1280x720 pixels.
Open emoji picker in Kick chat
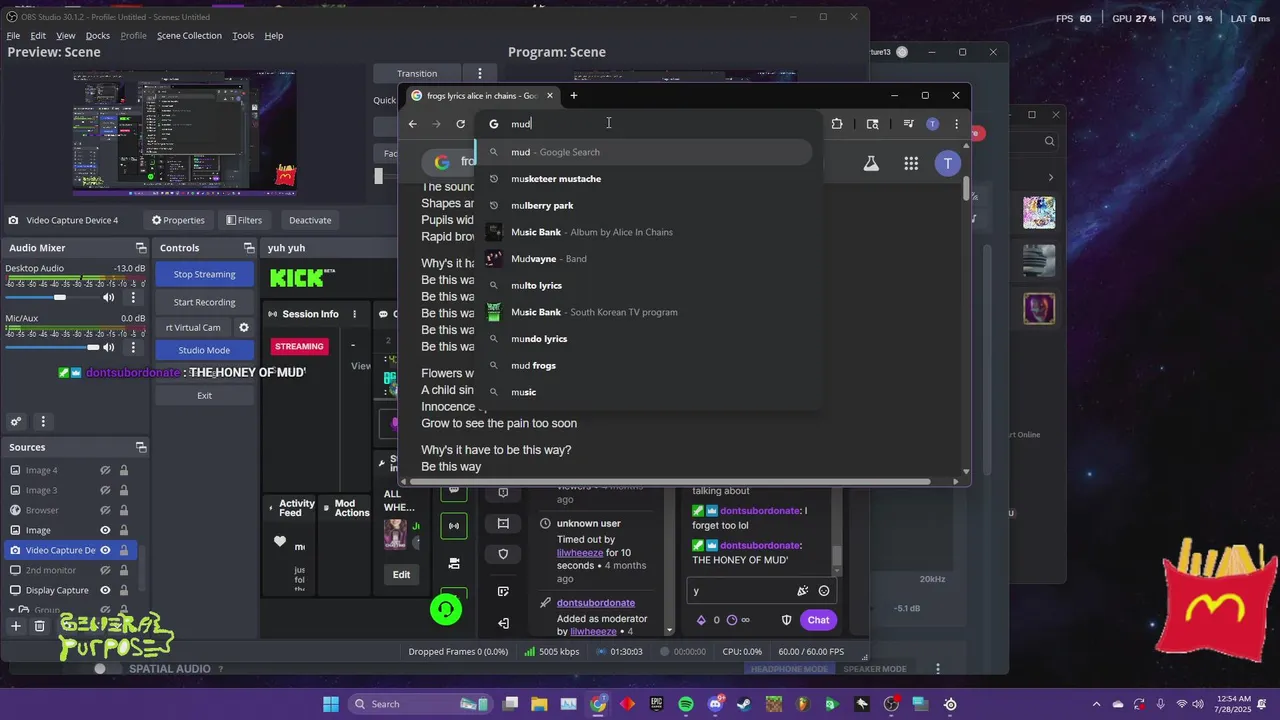coord(824,591)
